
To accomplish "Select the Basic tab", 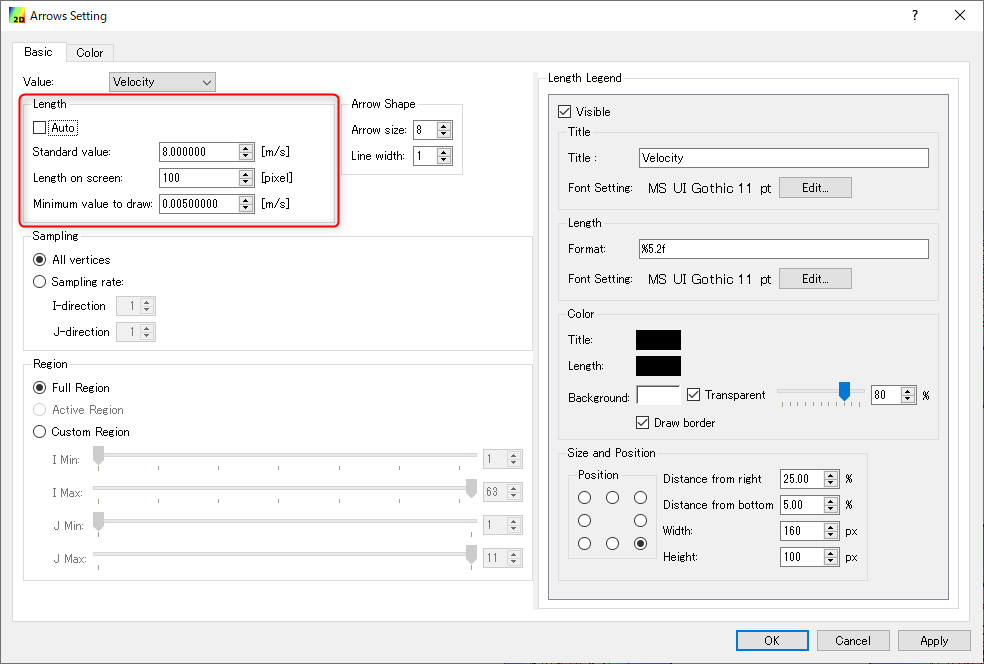I will pyautogui.click(x=38, y=52).
